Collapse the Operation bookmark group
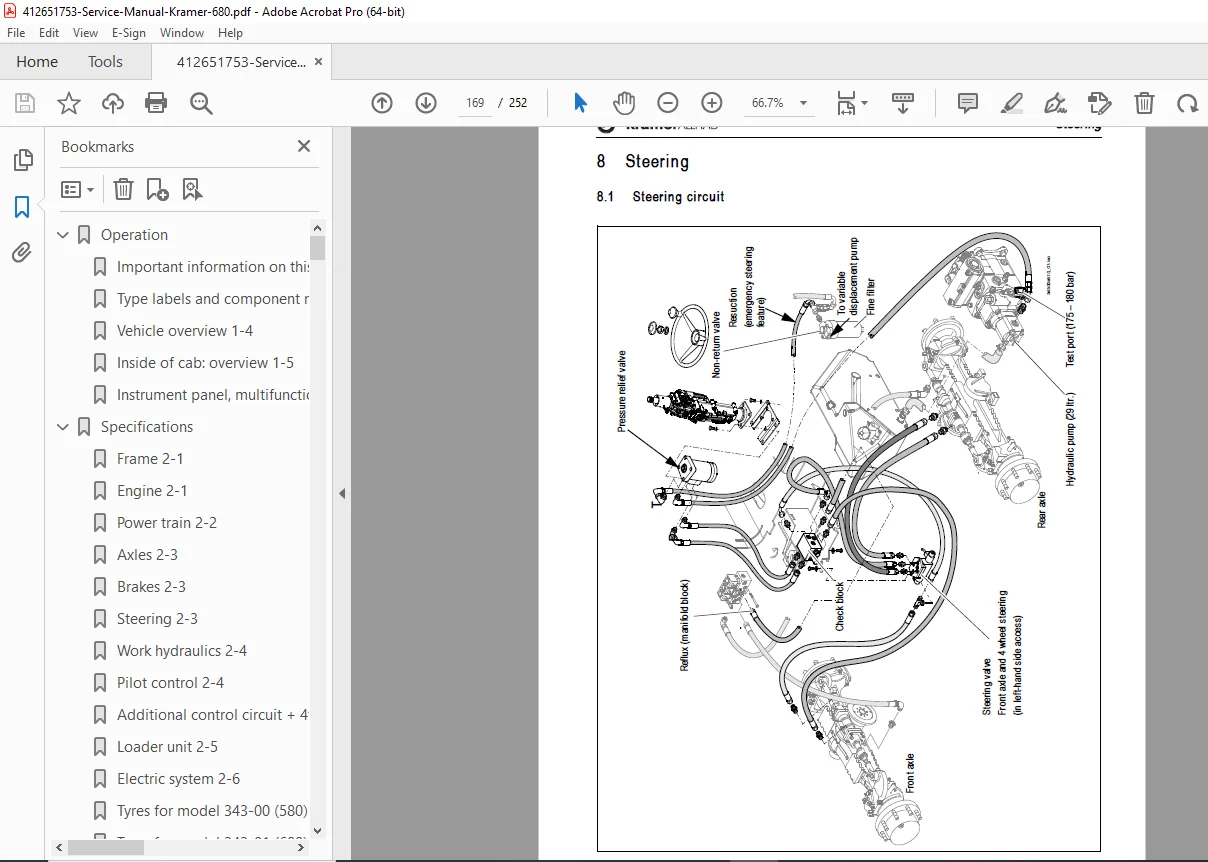The width and height of the screenshot is (1208, 862). pyautogui.click(x=63, y=235)
